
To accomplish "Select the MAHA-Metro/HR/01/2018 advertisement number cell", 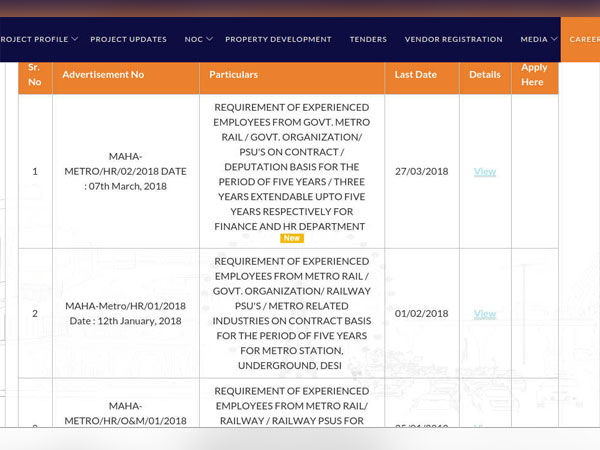I will click(126, 313).
